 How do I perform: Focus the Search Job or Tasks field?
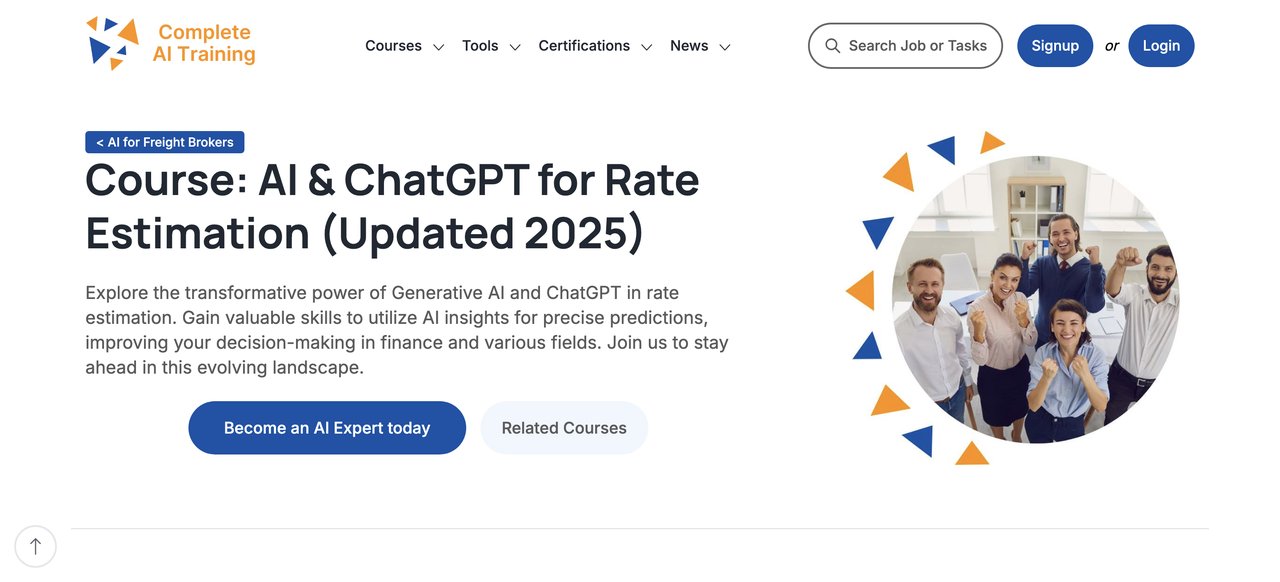[x=917, y=46]
